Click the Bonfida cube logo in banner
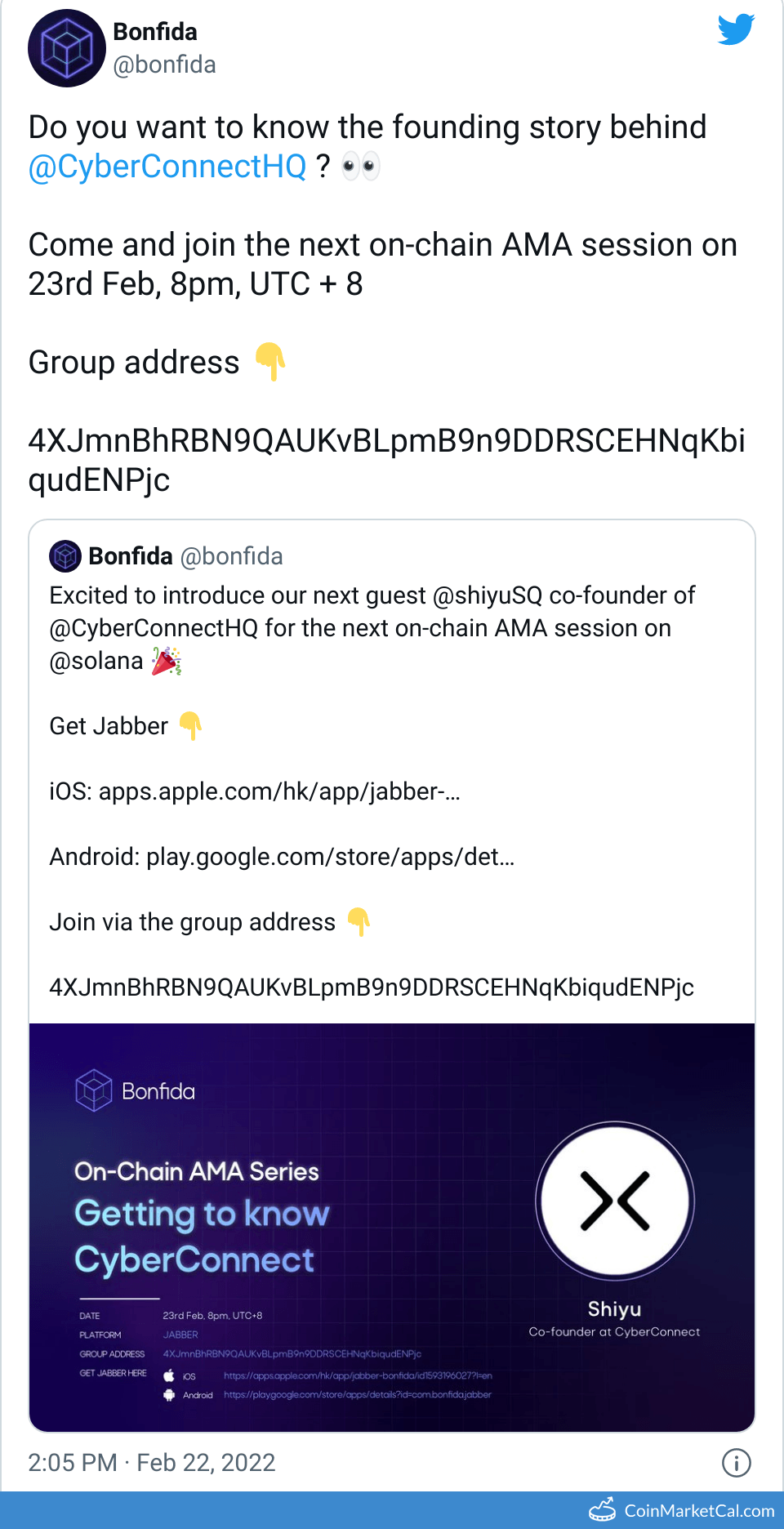The width and height of the screenshot is (784, 1529). (93, 1090)
